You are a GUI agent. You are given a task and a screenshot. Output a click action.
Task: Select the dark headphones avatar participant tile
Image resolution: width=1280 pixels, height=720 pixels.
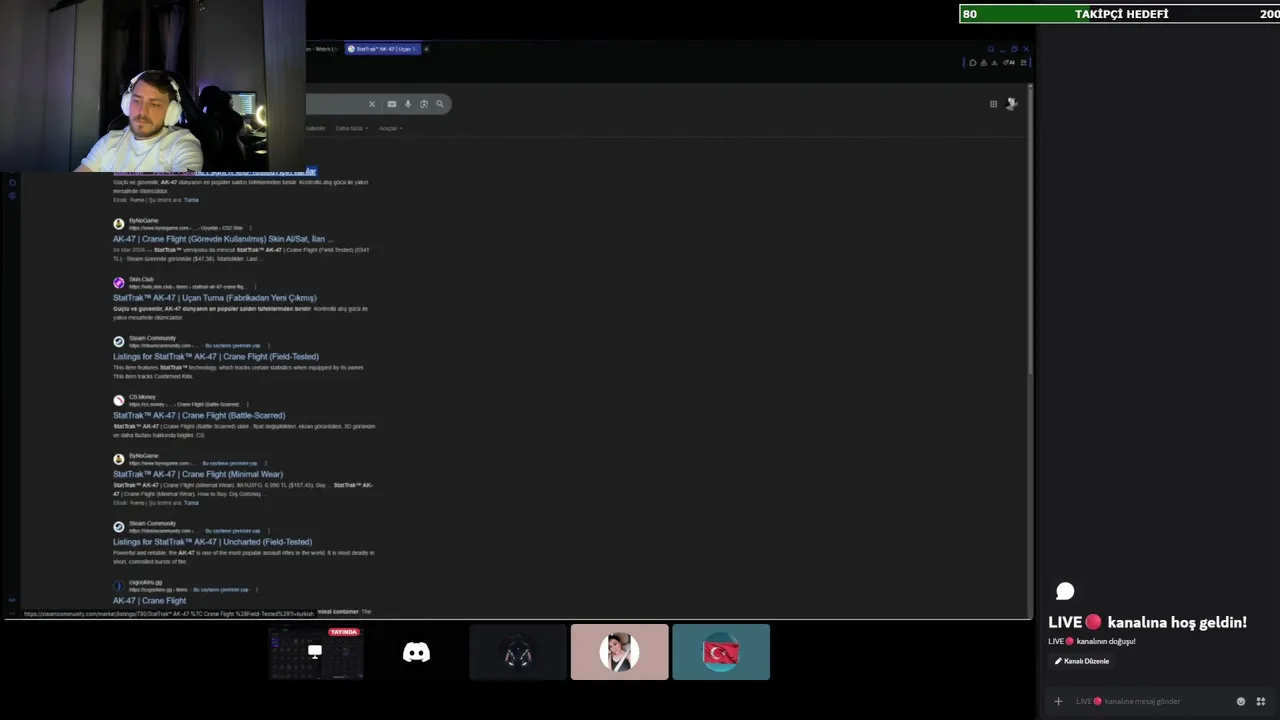tap(518, 652)
